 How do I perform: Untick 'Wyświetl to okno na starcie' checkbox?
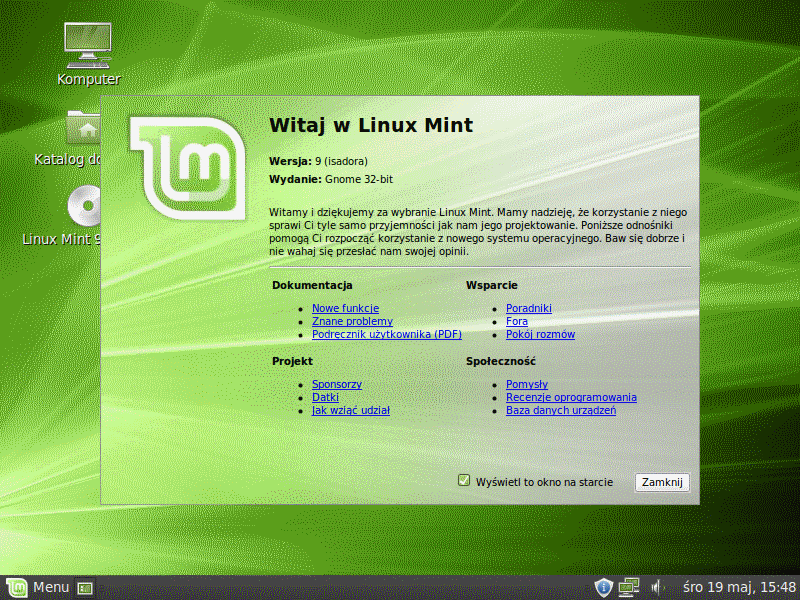[x=464, y=481]
